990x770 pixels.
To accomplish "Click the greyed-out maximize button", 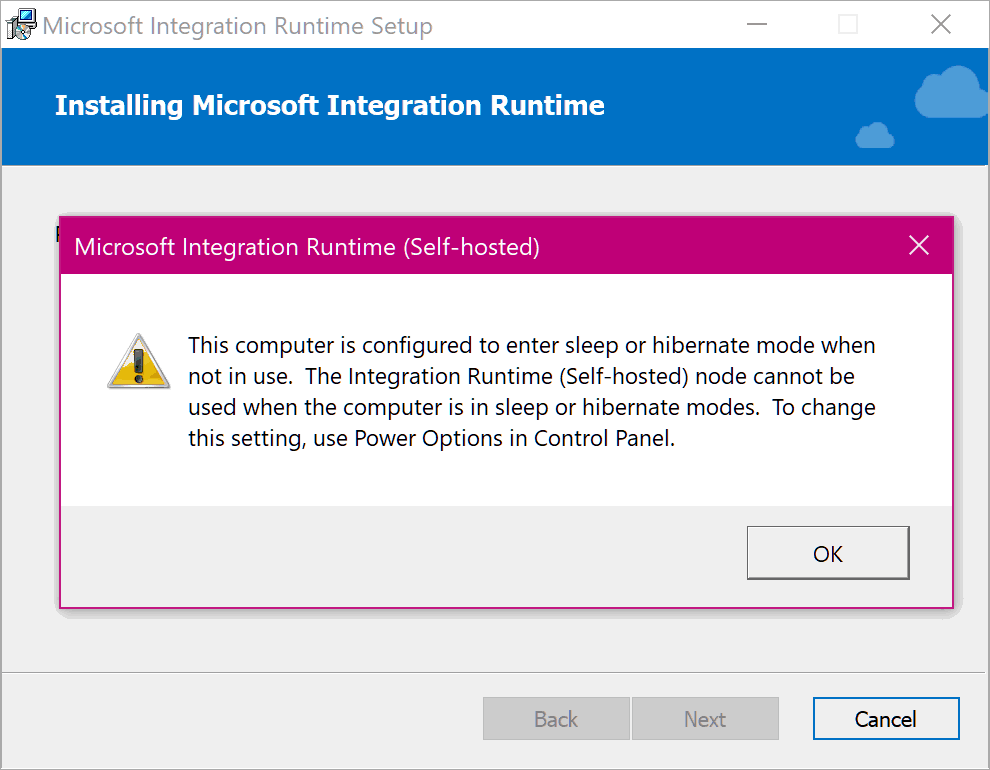I will click(848, 26).
